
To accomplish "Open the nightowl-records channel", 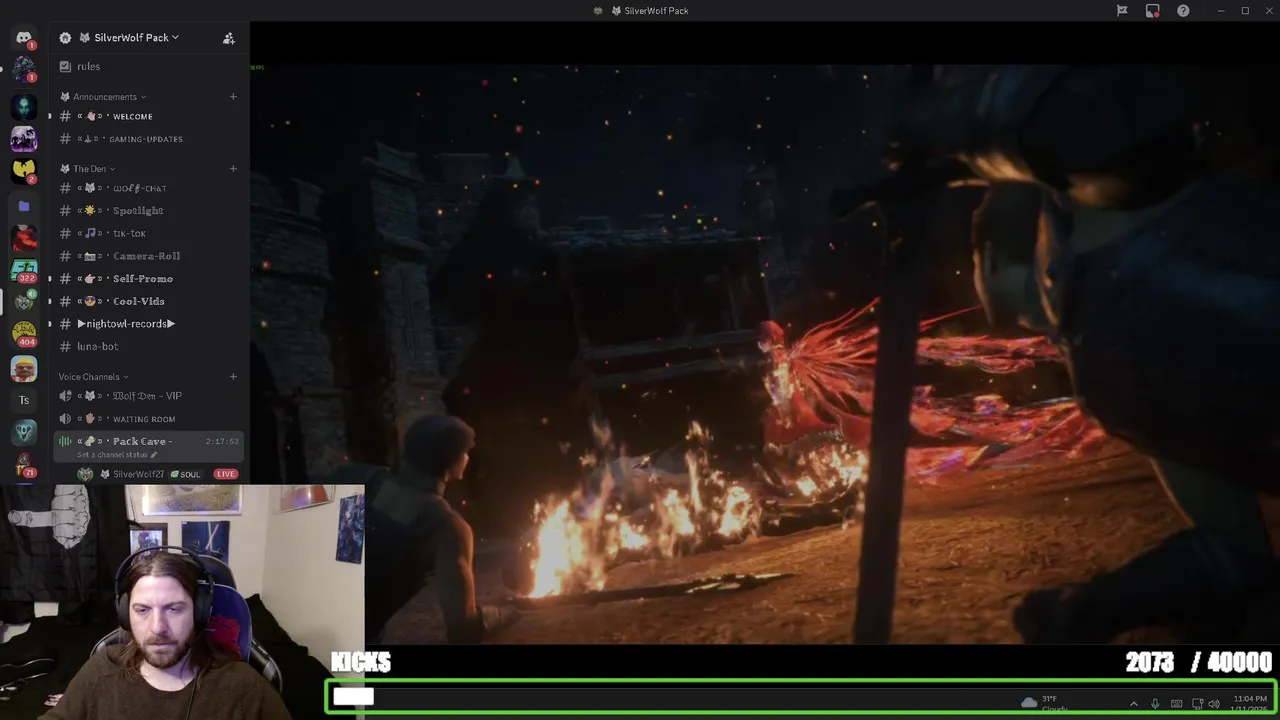I will click(148, 324).
